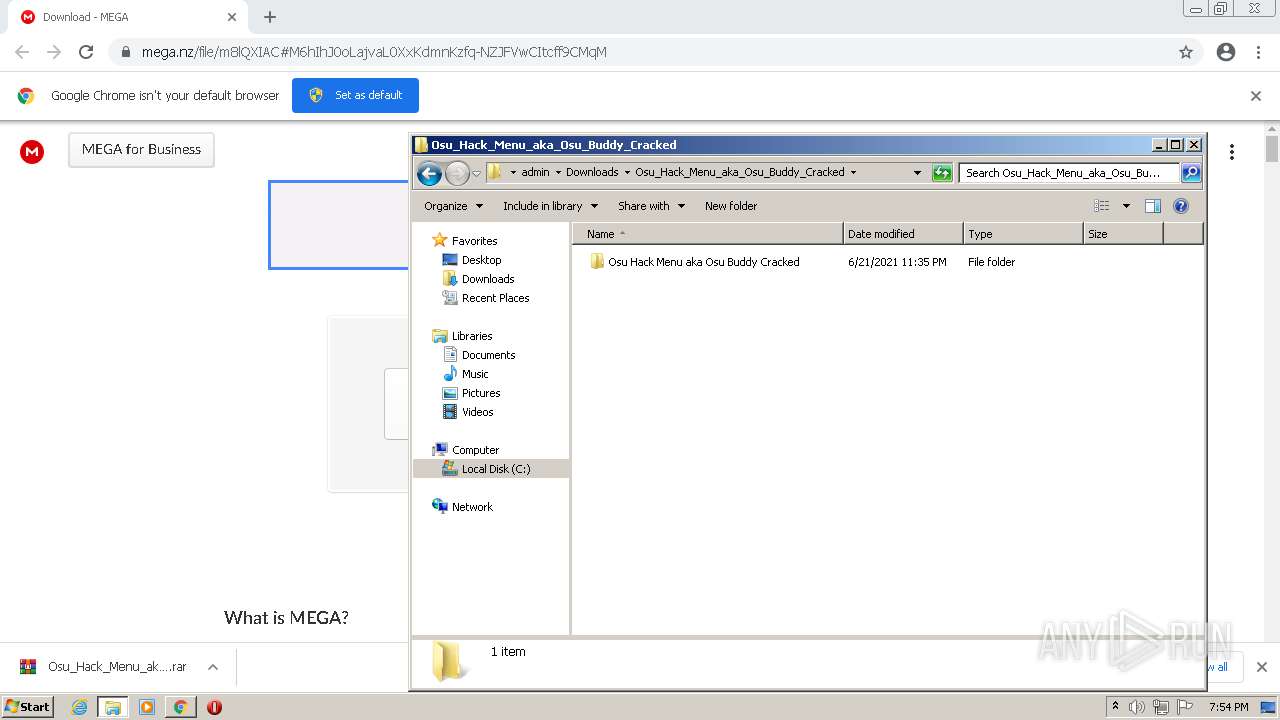The width and height of the screenshot is (1280, 720).
Task: Select the Videos library
Action: (477, 412)
